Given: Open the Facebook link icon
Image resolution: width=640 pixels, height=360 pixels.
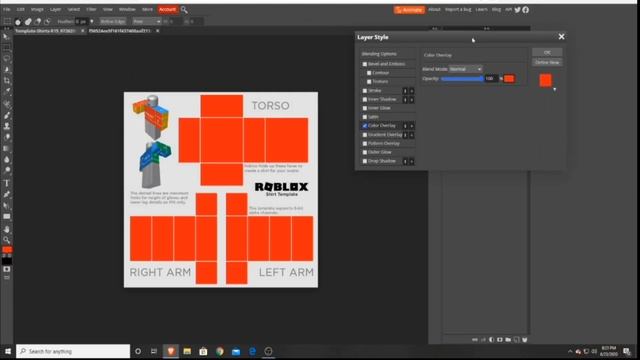Looking at the screenshot, I should [526, 10].
